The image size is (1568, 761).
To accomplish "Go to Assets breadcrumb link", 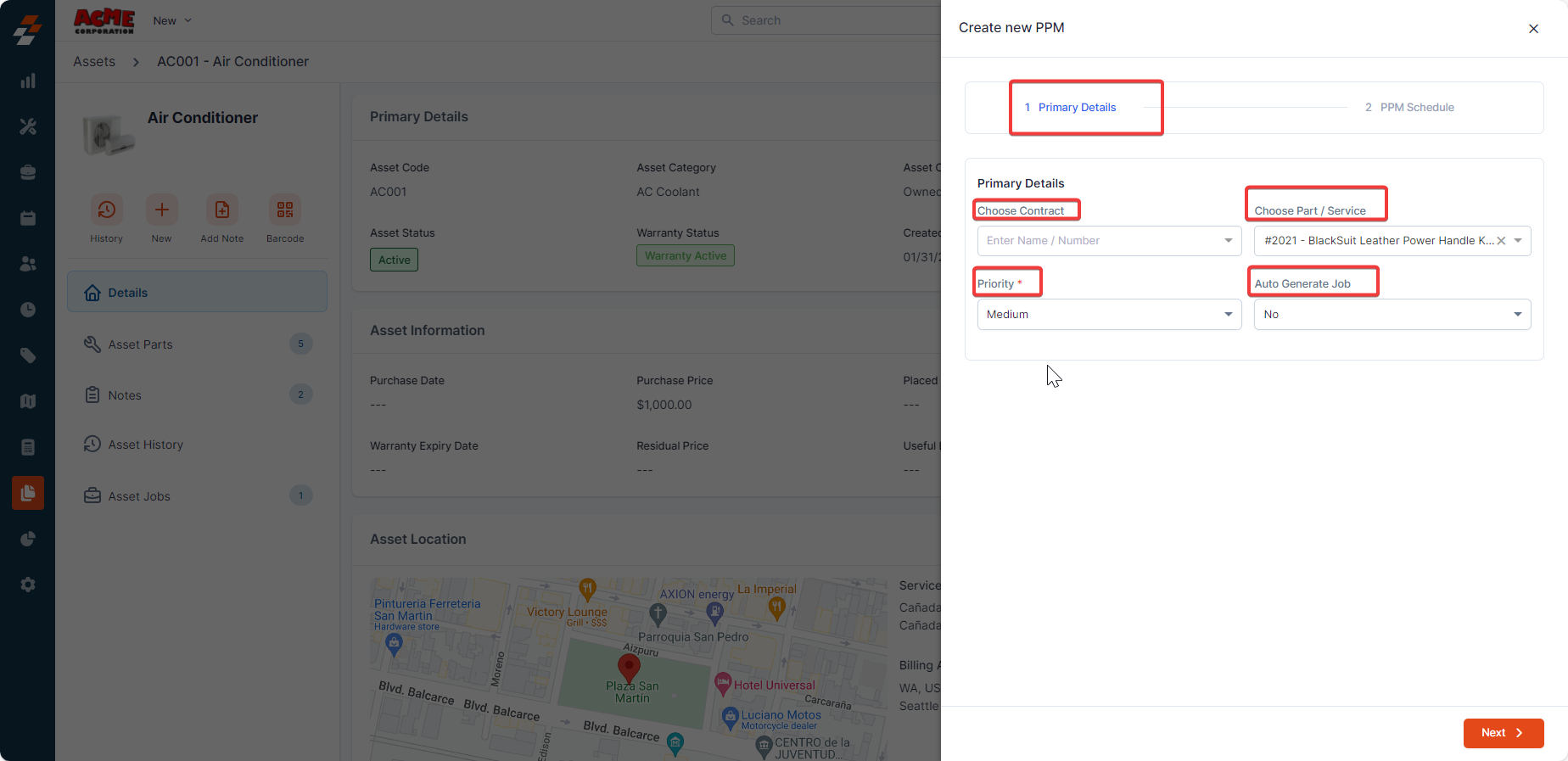I will pos(94,62).
